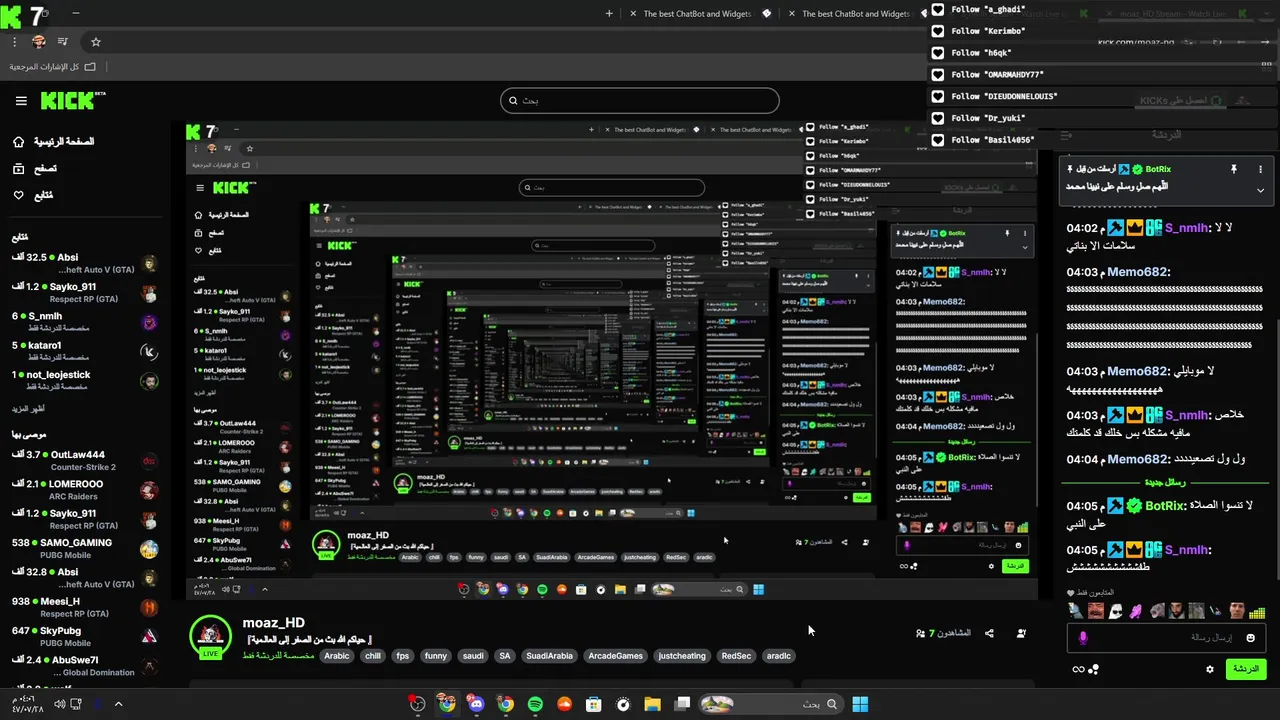This screenshot has height=720, width=1280.
Task: Click the volume speaker icon in system tray
Action: (x=59, y=704)
